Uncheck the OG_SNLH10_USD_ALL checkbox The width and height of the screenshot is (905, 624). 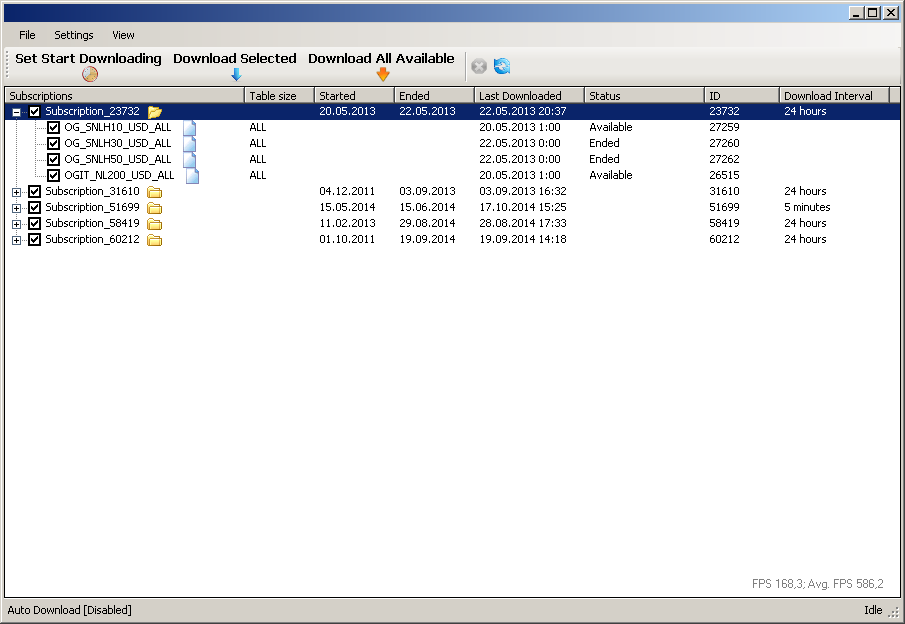coord(54,128)
